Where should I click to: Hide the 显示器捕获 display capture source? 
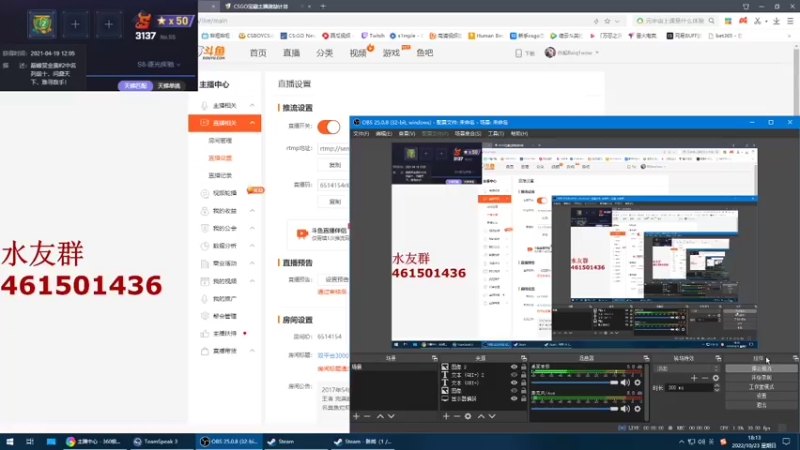(x=514, y=398)
